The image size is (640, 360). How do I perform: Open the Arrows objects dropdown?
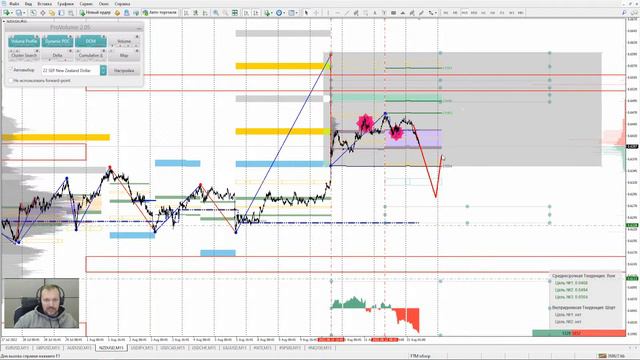pyautogui.click(x=436, y=13)
